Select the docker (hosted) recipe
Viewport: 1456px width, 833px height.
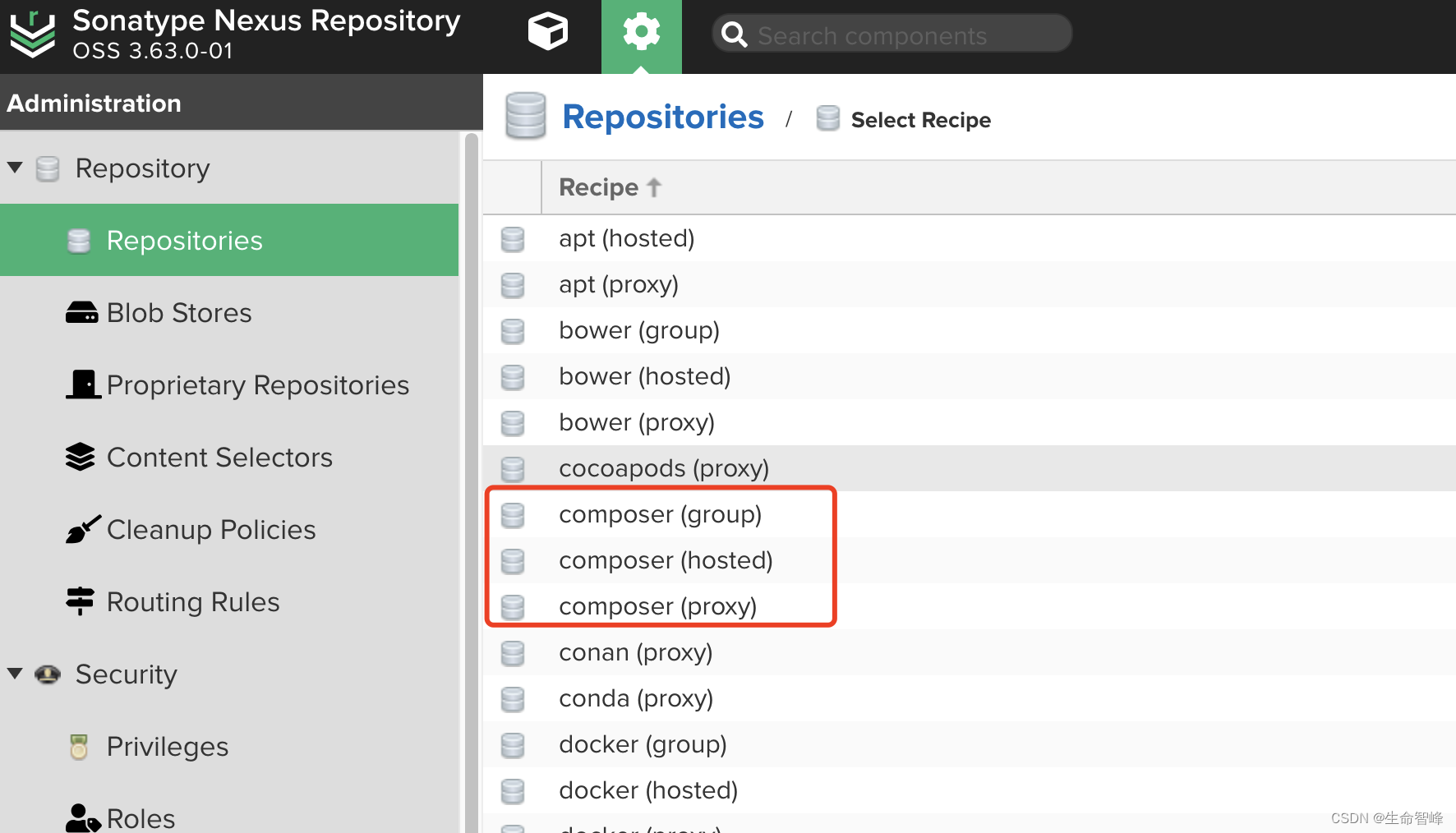click(970, 790)
